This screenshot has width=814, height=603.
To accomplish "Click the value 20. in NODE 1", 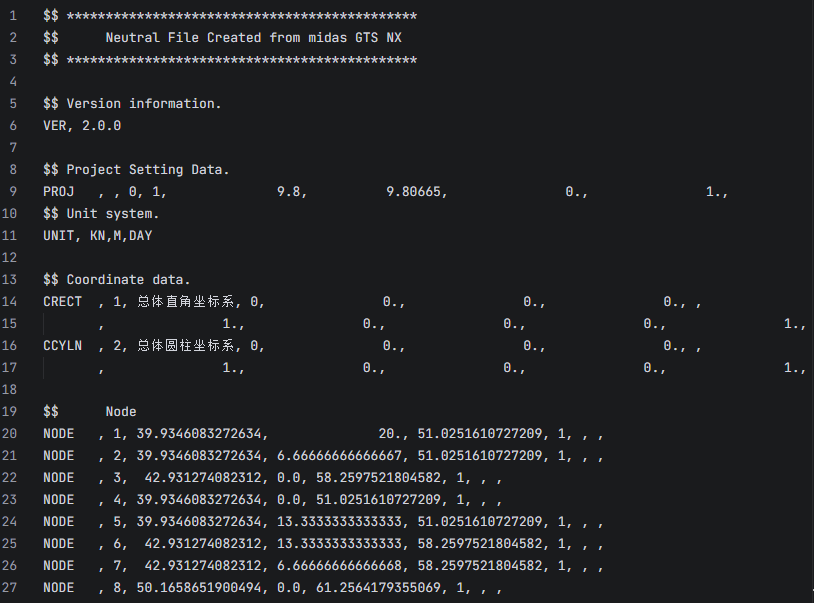I will [390, 434].
